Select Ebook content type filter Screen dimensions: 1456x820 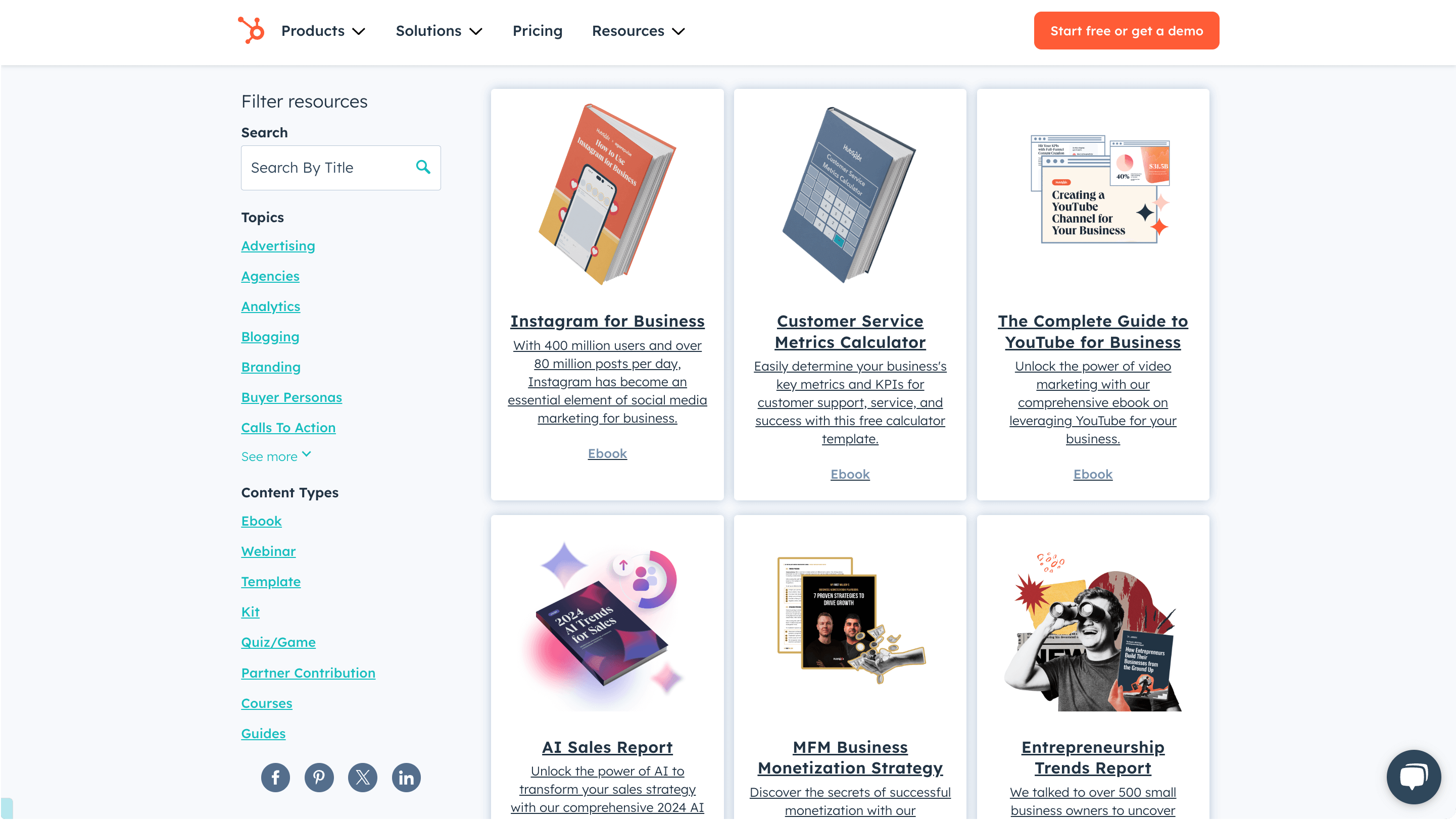click(x=261, y=521)
